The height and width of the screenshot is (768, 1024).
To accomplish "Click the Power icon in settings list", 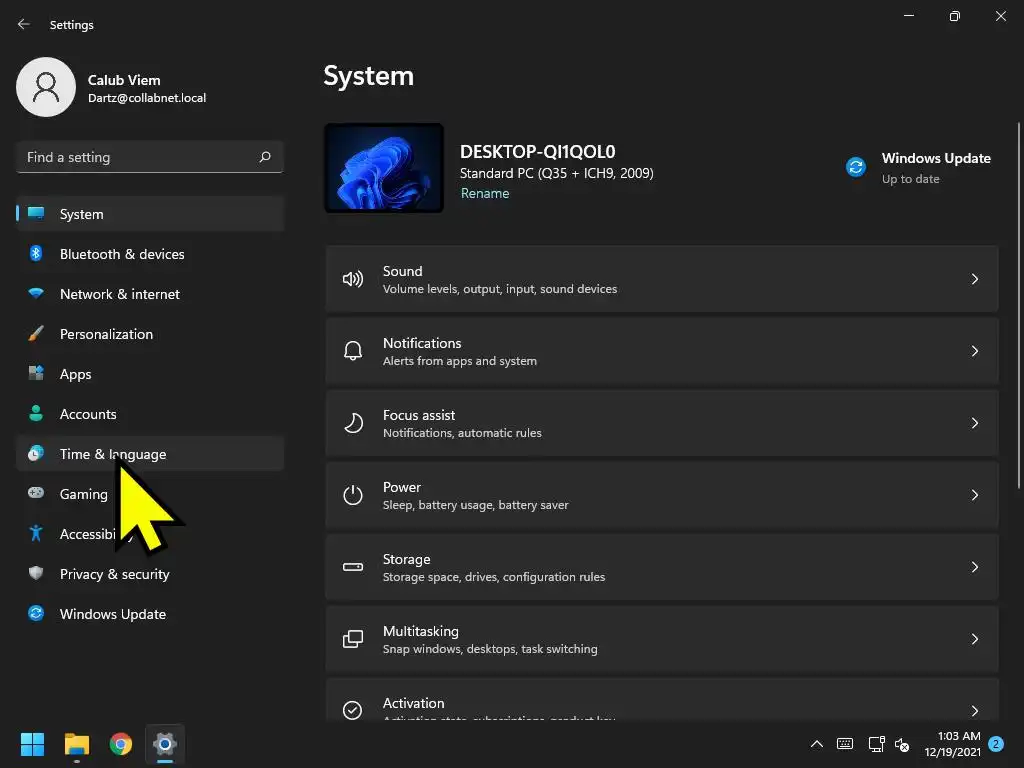I will [x=353, y=495].
